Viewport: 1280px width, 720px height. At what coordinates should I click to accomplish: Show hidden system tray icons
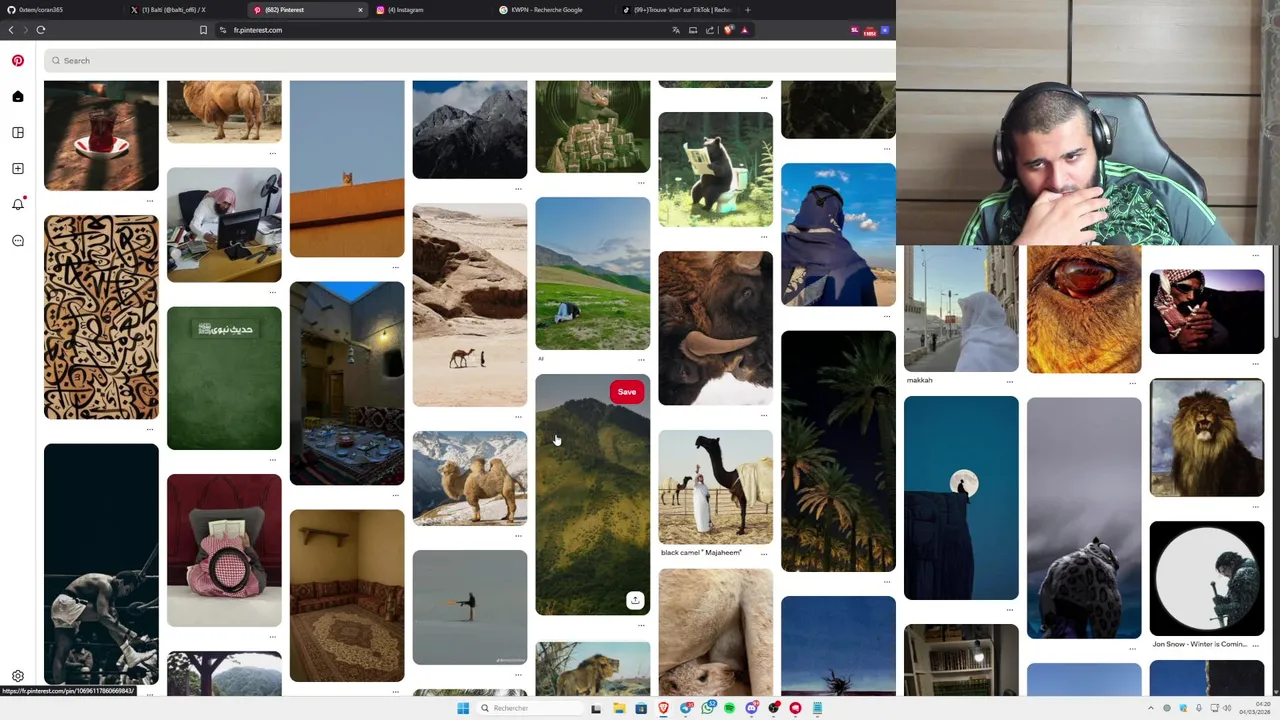1151,708
